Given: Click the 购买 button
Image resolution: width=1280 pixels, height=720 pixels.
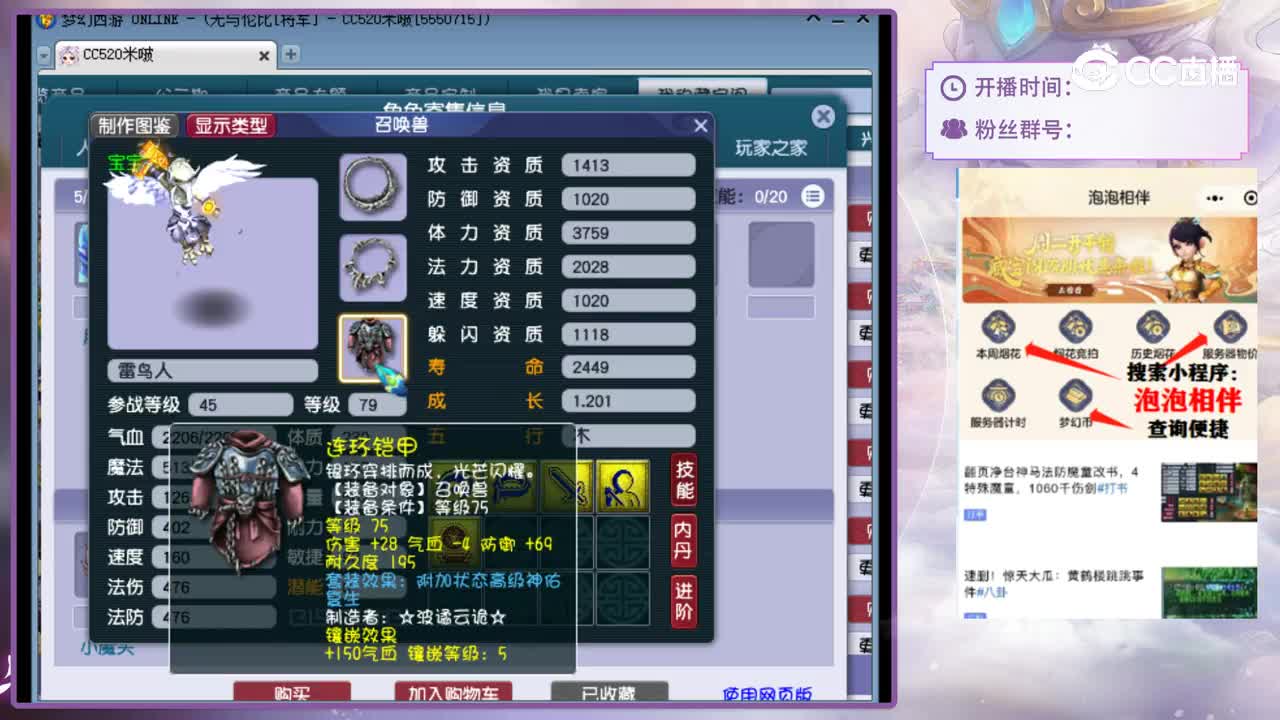Looking at the screenshot, I should [x=292, y=692].
